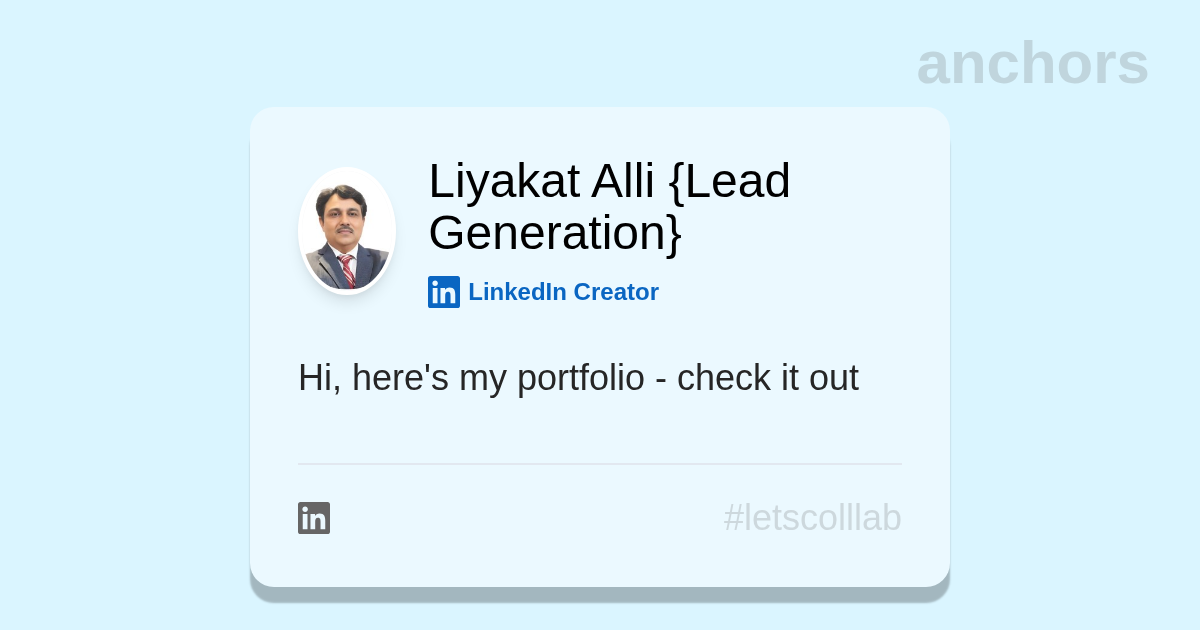1200x630 pixels.
Task: Open the gray LinkedIn icon under the divider
Action: coord(314,518)
